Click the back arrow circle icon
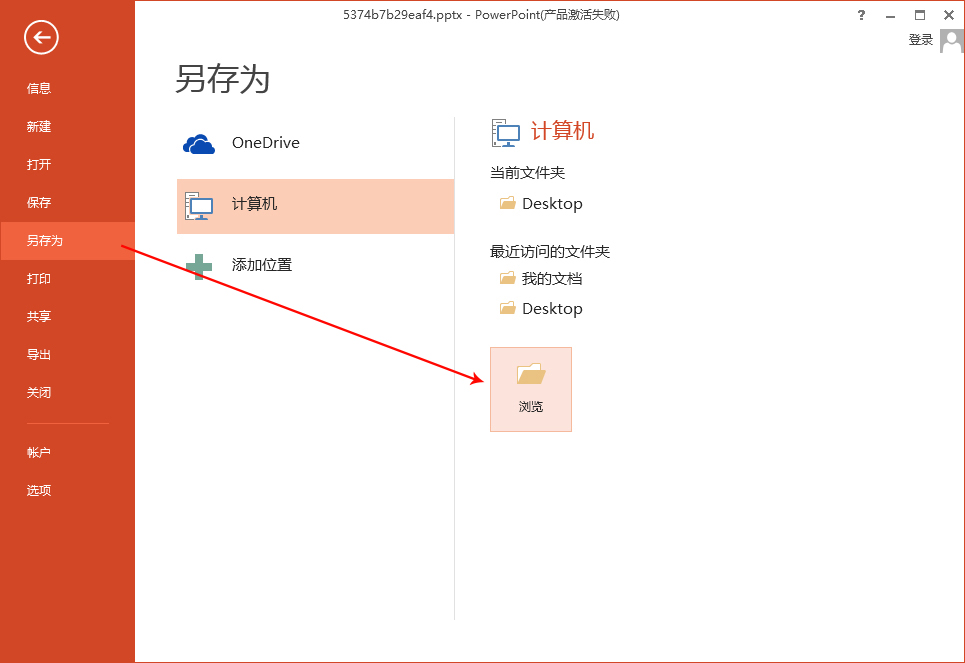This screenshot has width=965, height=663. coord(41,38)
